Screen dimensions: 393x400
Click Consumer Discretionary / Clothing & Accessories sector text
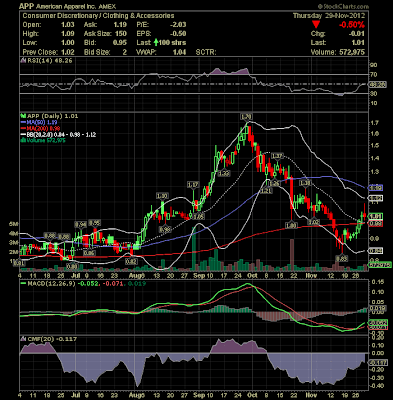click(x=98, y=16)
